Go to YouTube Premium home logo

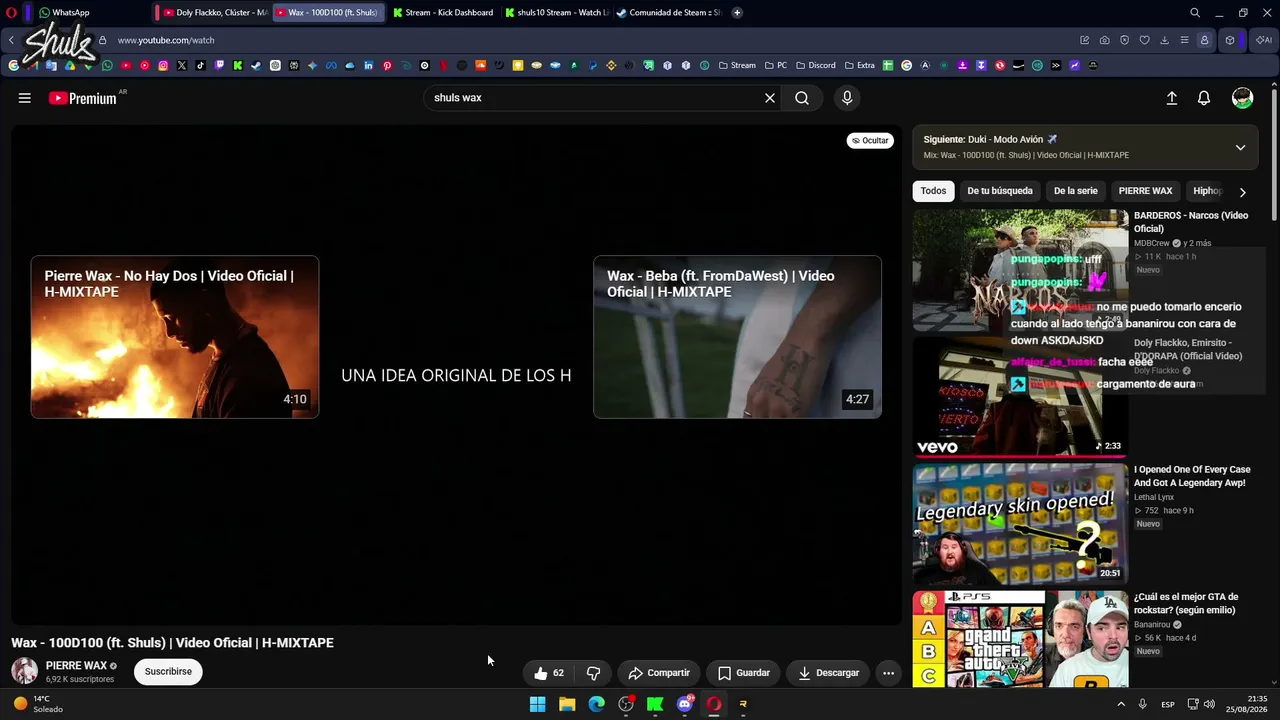[83, 98]
